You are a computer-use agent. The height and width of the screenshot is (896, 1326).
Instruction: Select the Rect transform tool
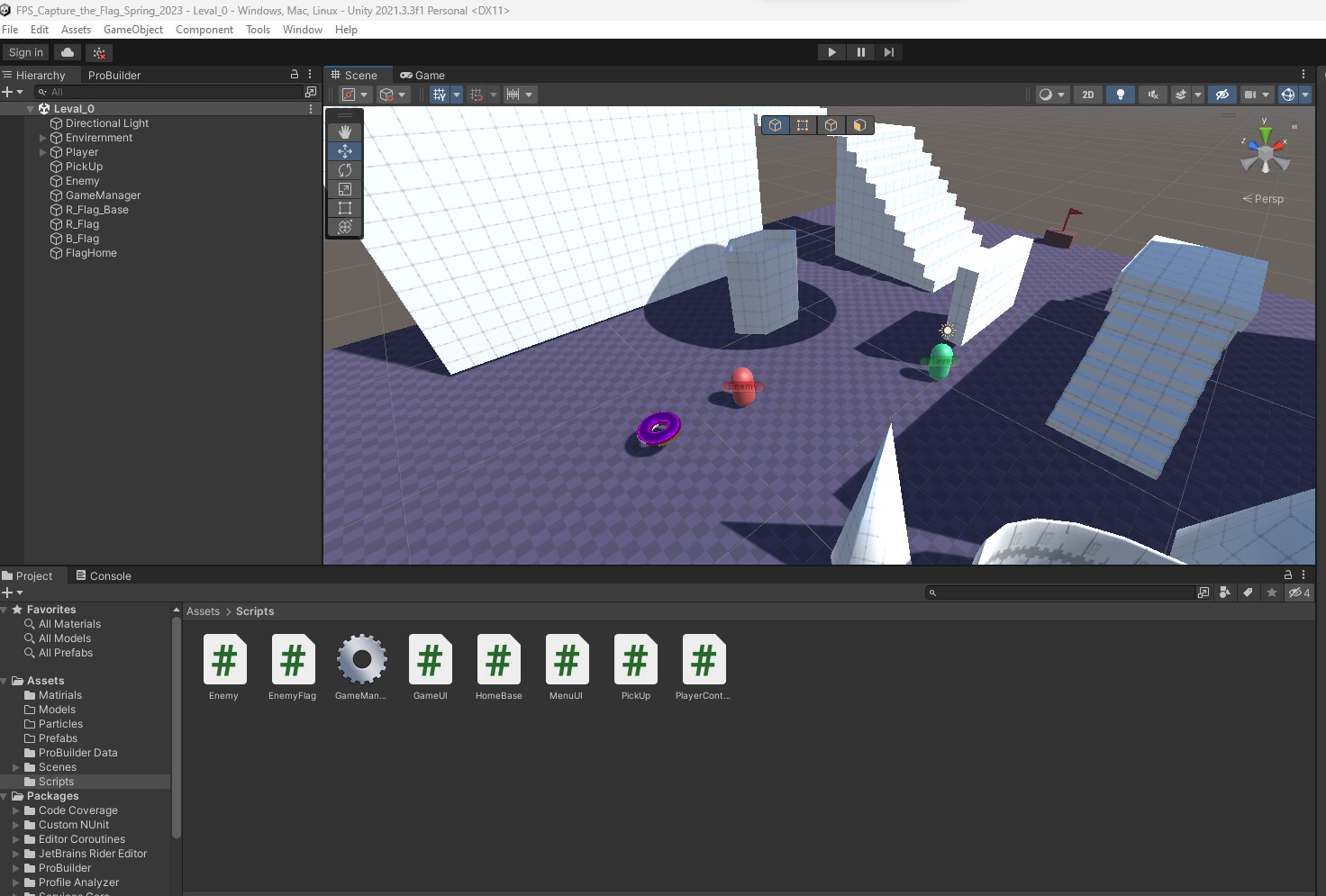344,208
